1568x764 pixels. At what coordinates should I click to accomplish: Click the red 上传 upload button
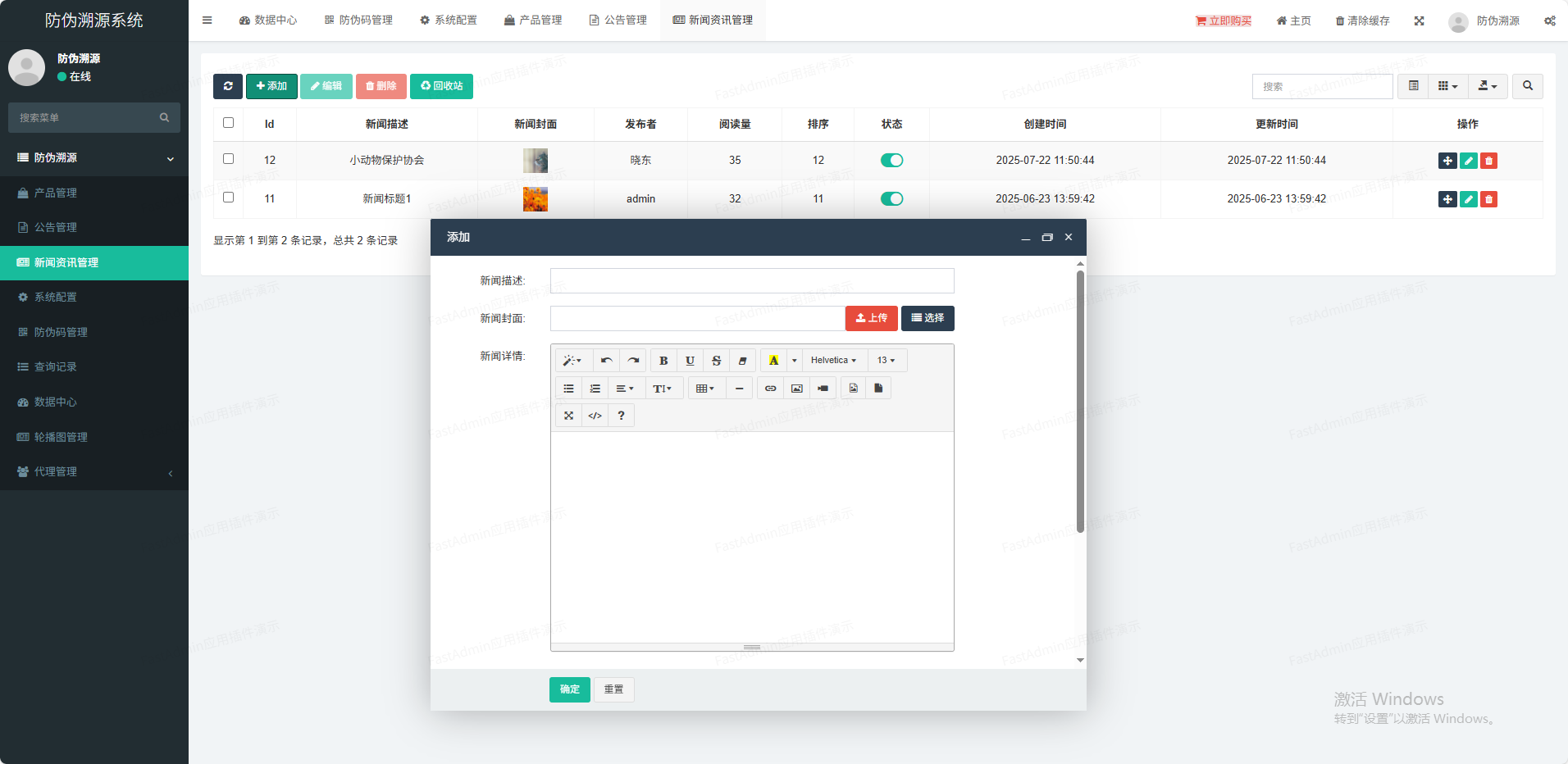click(x=871, y=318)
